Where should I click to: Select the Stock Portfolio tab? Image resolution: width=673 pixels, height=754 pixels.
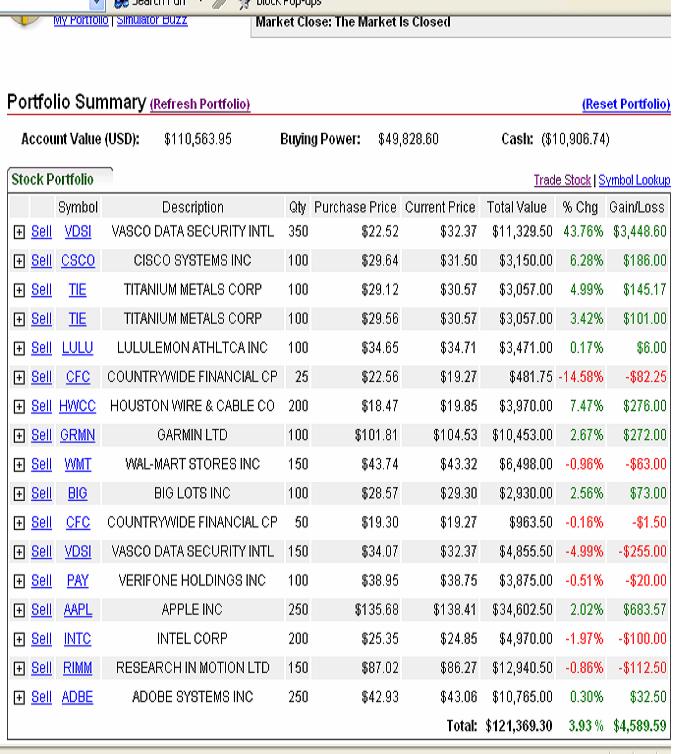pos(52,179)
